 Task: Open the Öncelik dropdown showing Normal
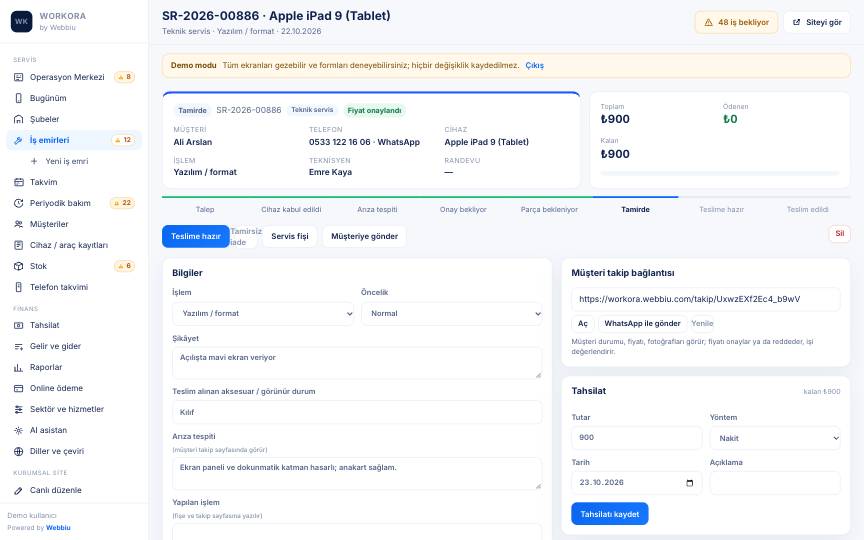coord(451,314)
